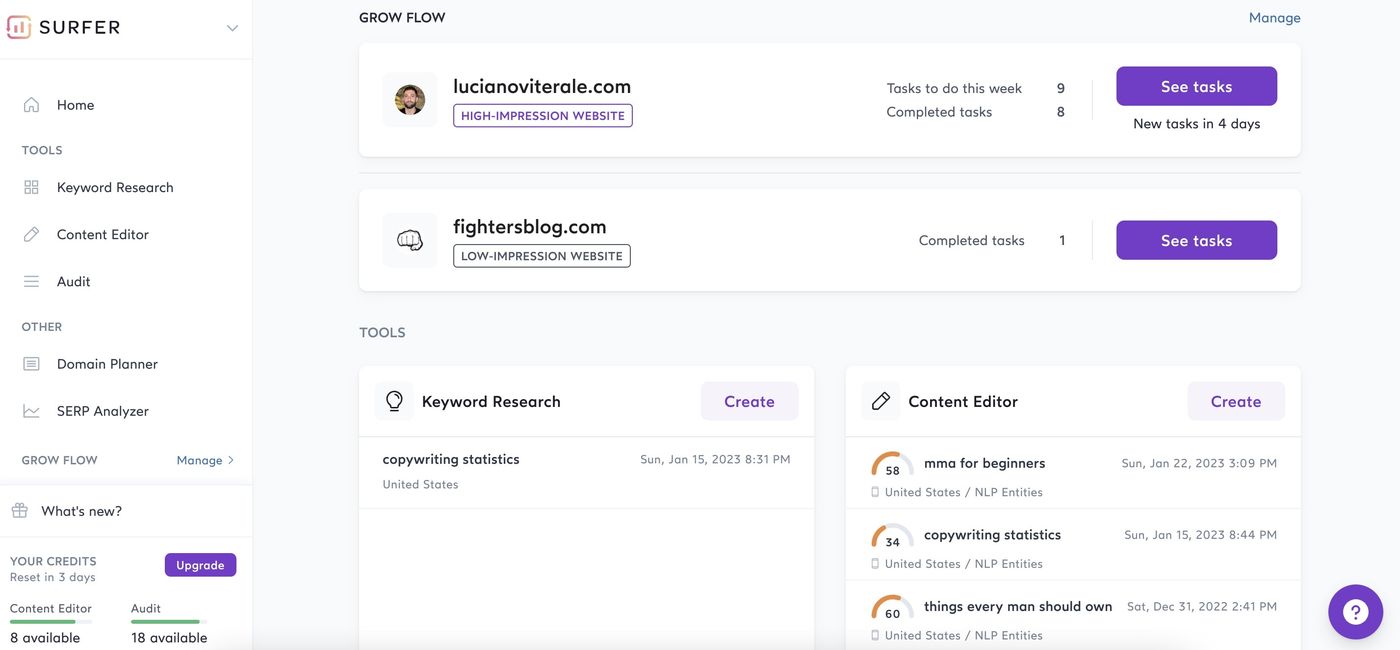See tasks for fightersblog.com
1400x650 pixels.
coord(1196,240)
